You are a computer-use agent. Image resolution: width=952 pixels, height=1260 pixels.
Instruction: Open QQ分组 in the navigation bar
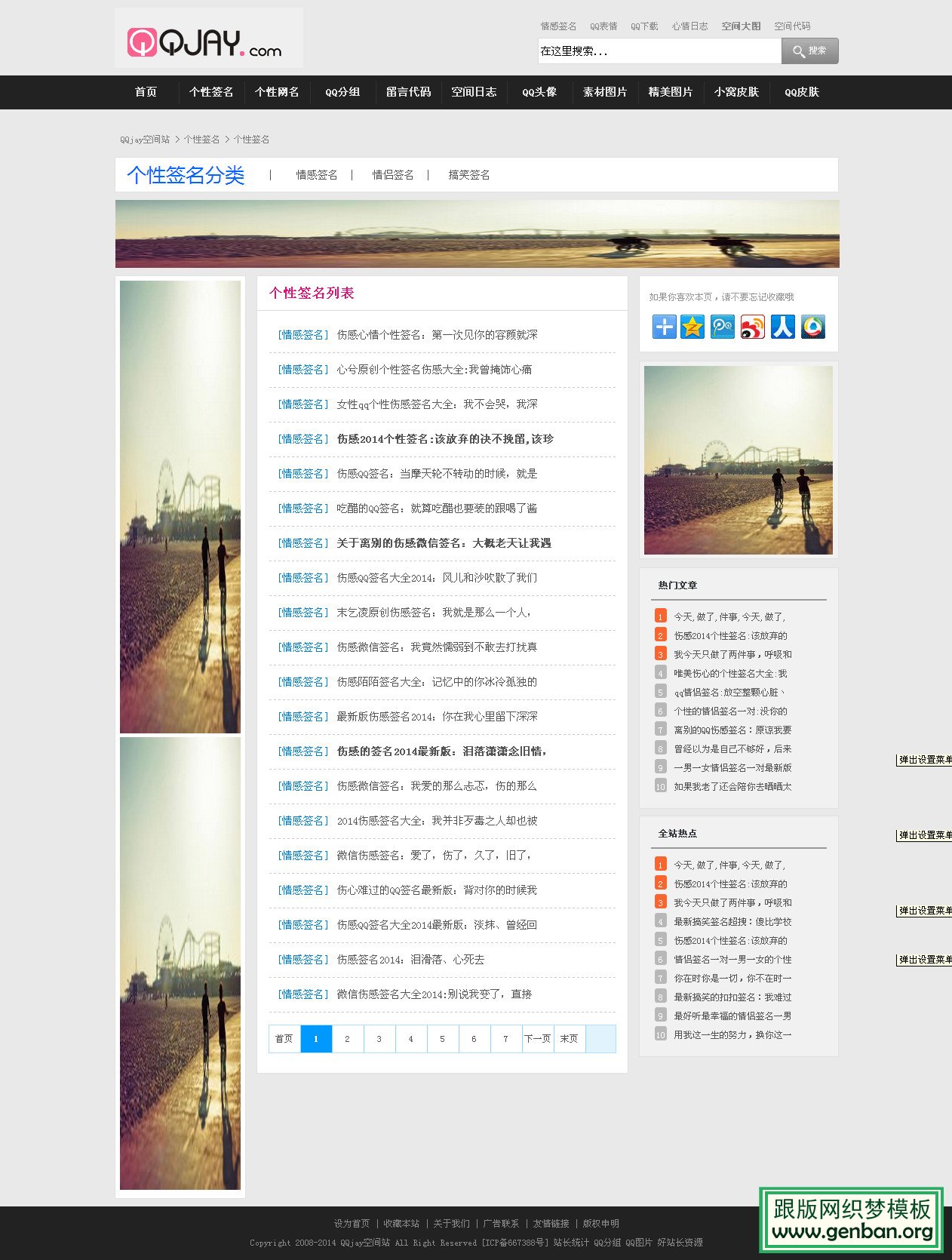(342, 92)
